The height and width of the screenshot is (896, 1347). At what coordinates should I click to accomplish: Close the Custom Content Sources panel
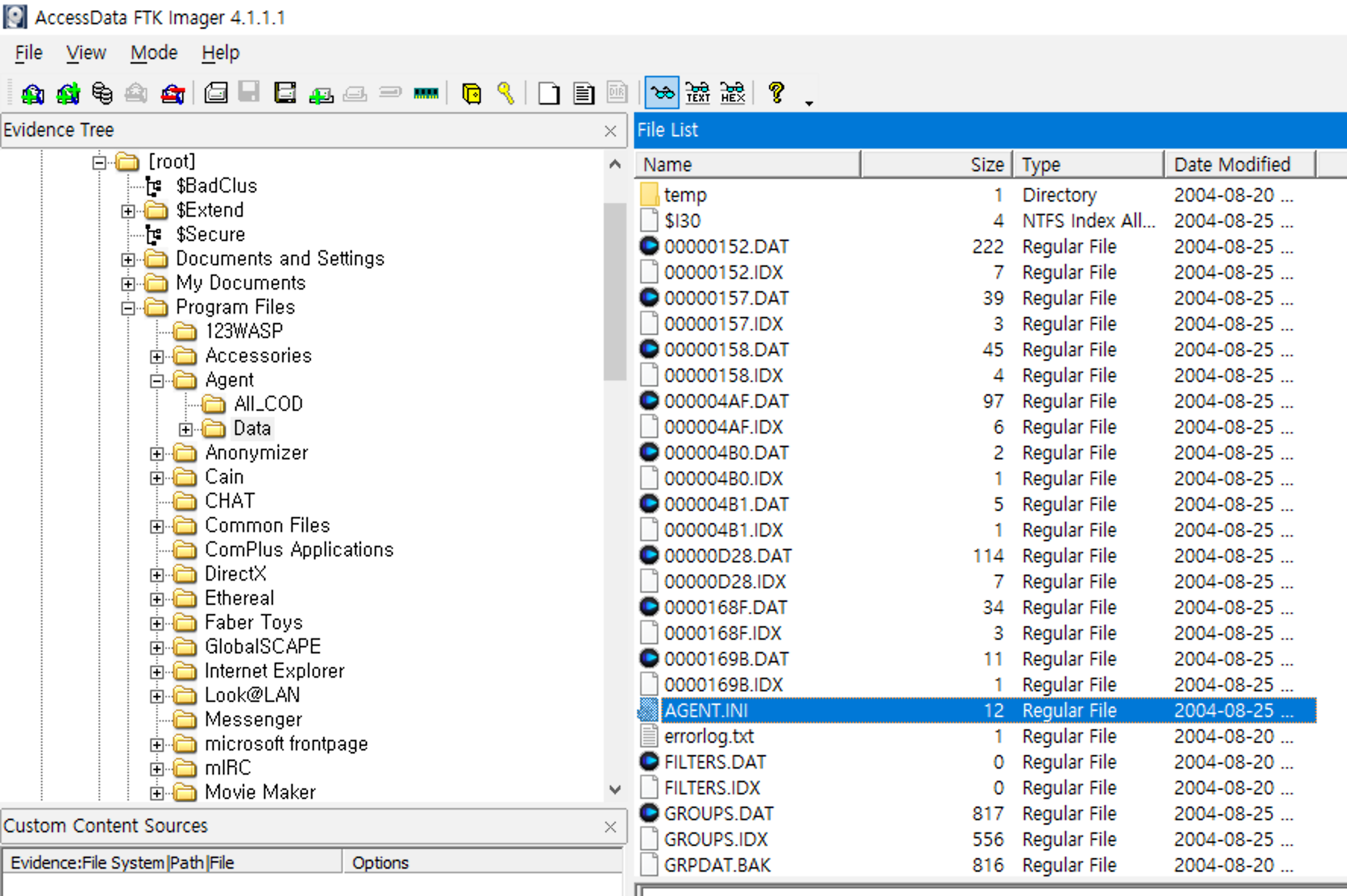pyautogui.click(x=611, y=827)
